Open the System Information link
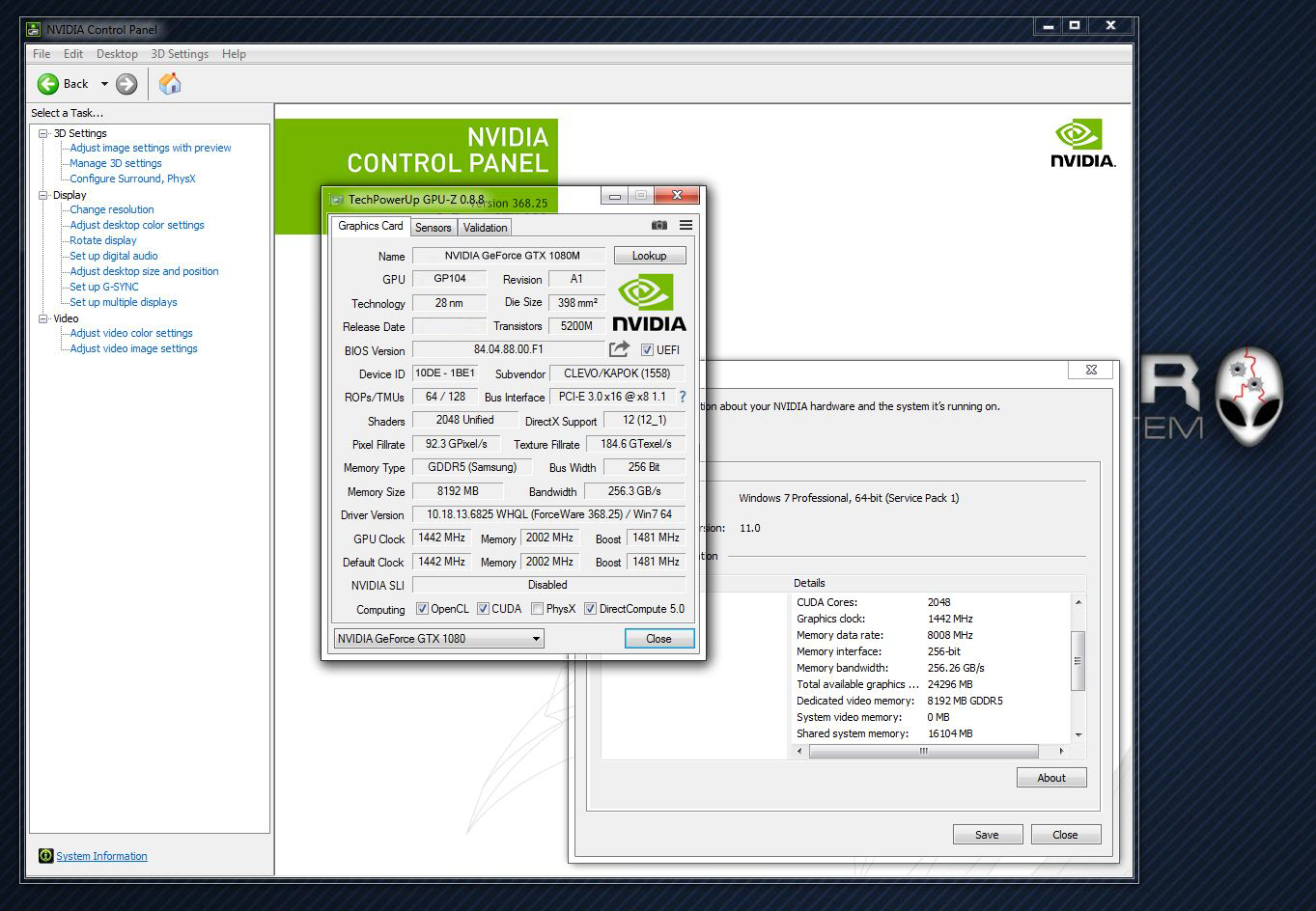The height and width of the screenshot is (911, 1316). tap(101, 856)
